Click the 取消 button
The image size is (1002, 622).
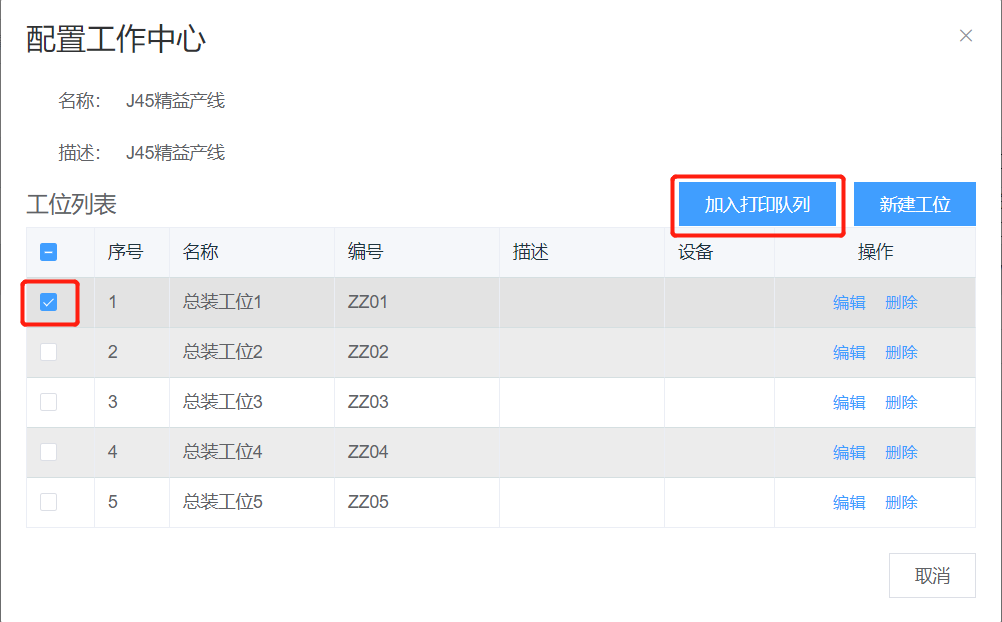click(x=932, y=576)
